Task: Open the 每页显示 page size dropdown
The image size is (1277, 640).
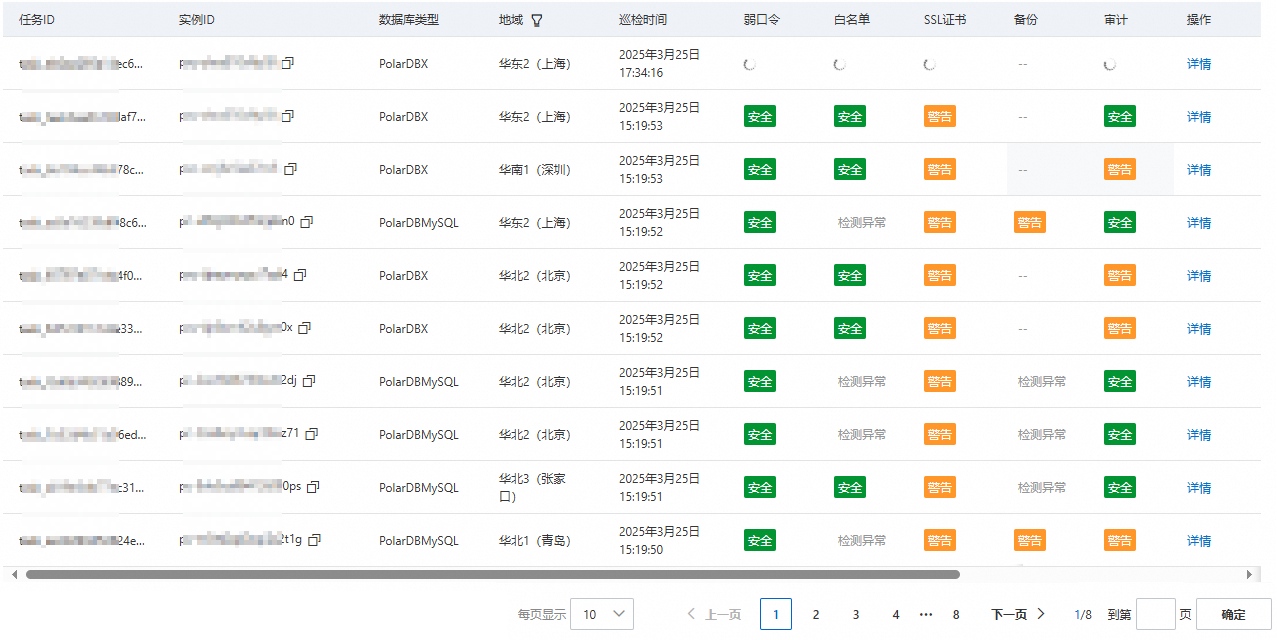Action: pos(602,614)
